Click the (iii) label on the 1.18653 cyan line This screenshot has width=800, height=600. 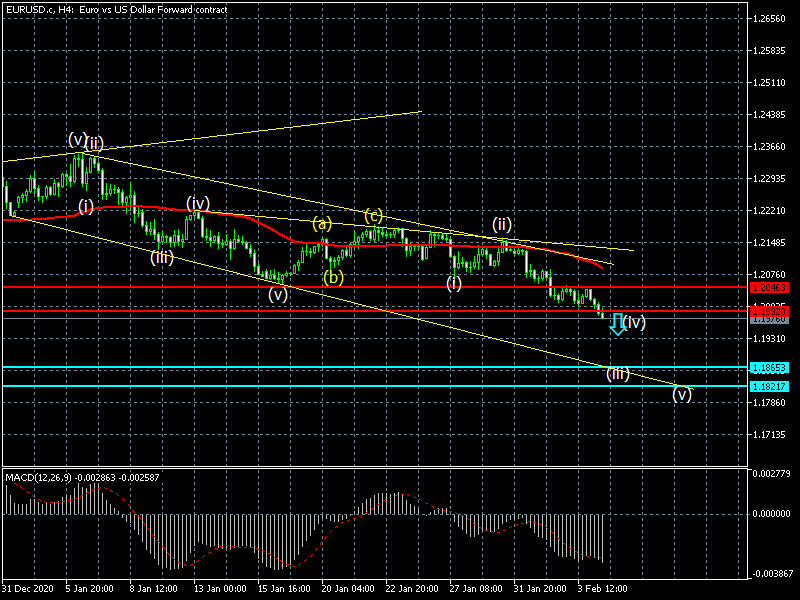click(x=617, y=374)
